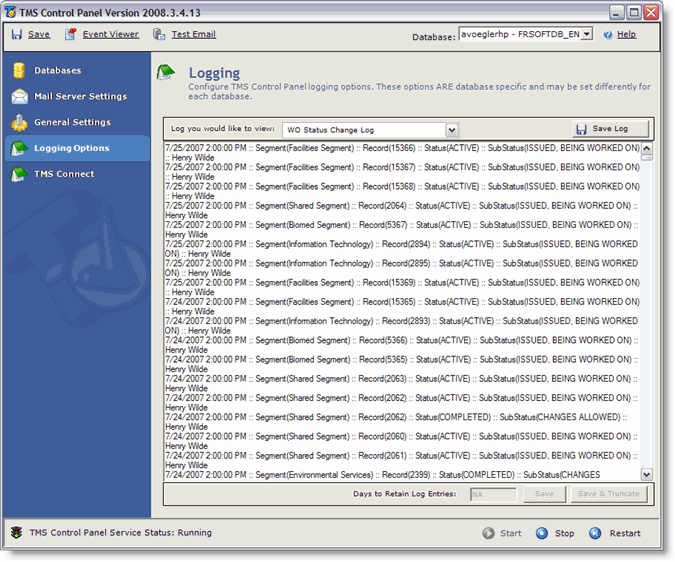Image resolution: width=675 pixels, height=562 pixels.
Task: Send a Test Email via link
Action: point(194,34)
